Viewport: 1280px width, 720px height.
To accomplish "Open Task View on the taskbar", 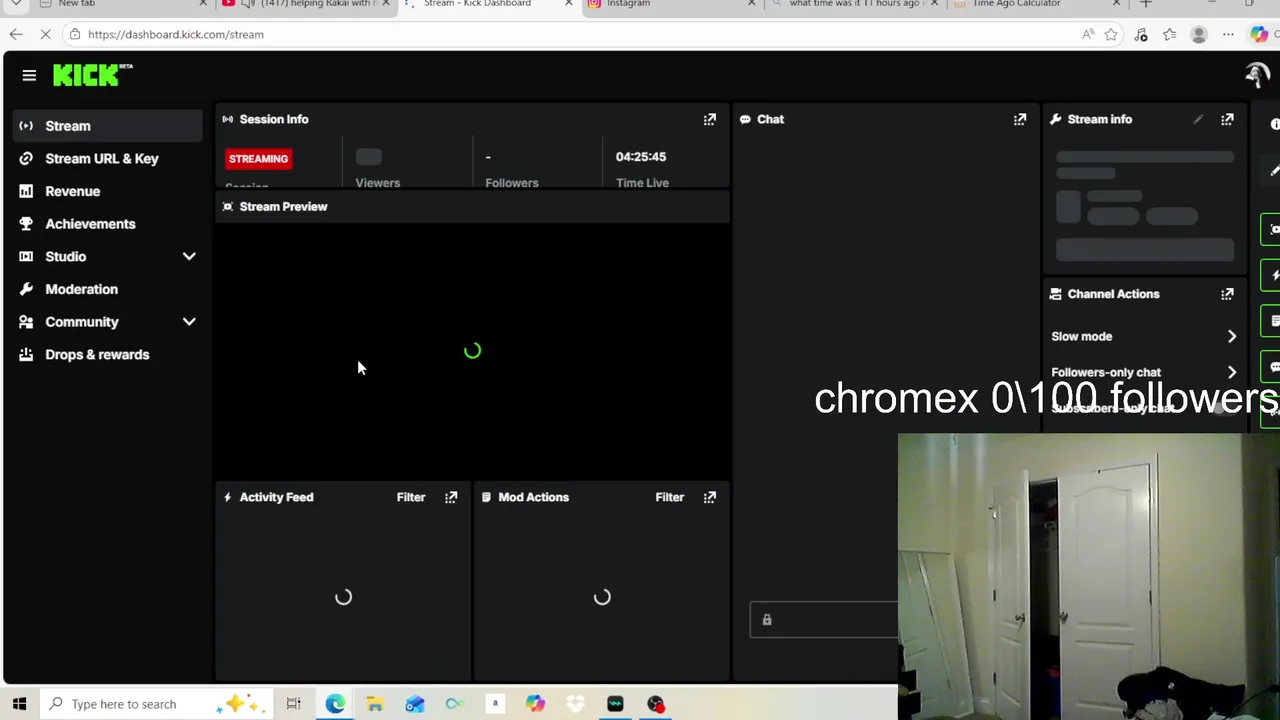I will point(293,704).
